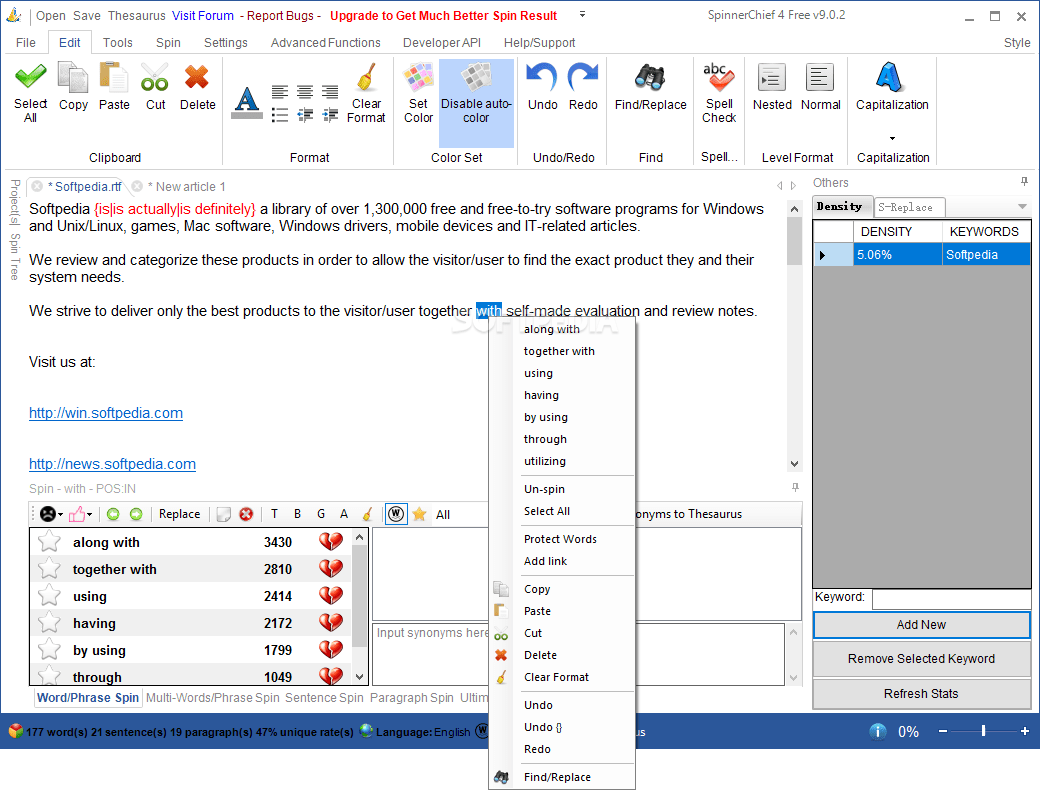Click the Cut scissors icon in ribbon

pos(155,77)
